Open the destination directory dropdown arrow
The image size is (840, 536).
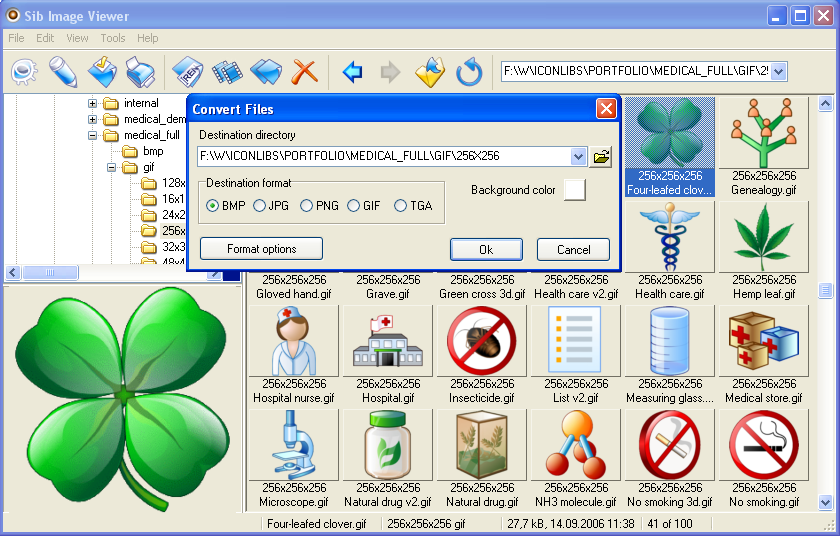pyautogui.click(x=578, y=156)
